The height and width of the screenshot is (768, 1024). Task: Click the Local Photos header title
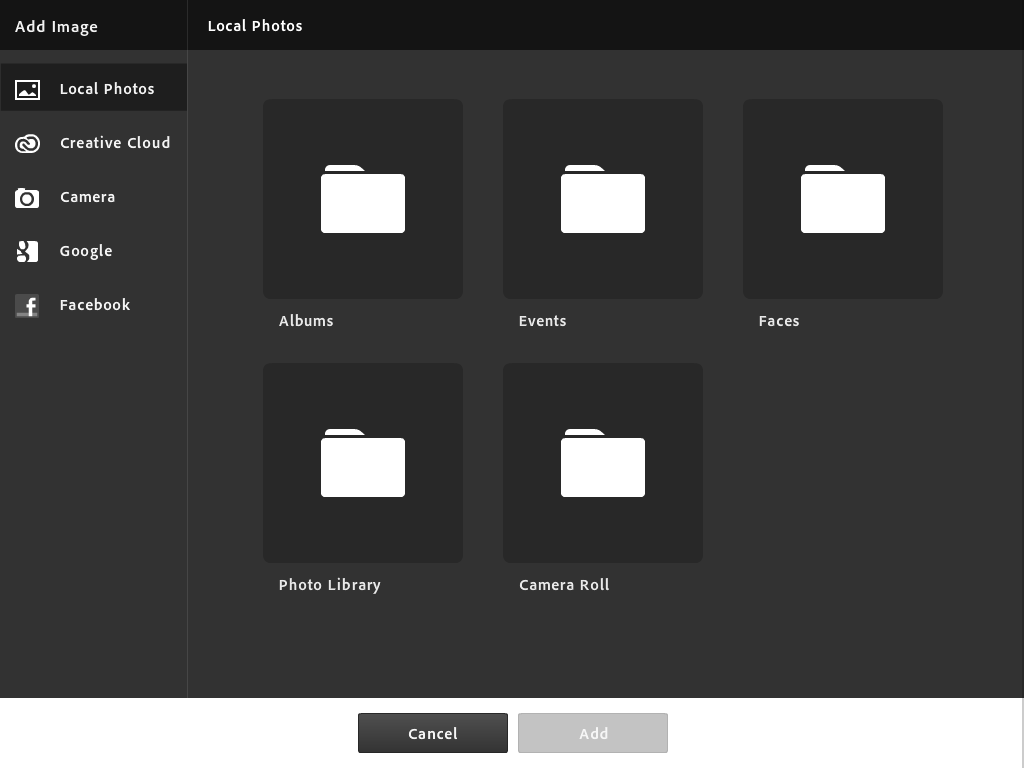[255, 26]
